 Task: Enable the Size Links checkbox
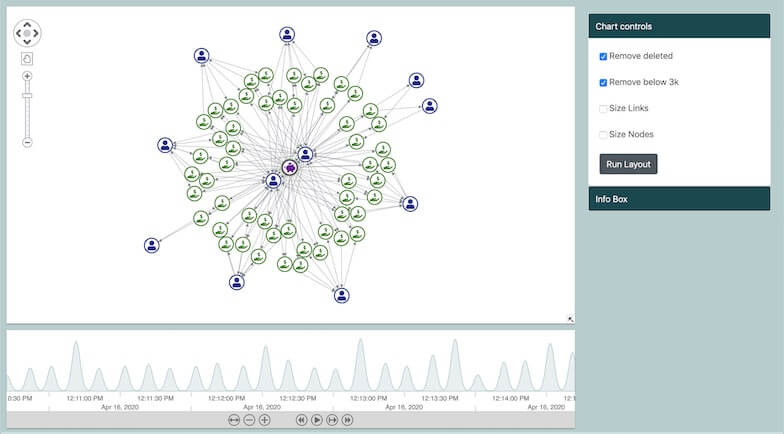point(603,108)
